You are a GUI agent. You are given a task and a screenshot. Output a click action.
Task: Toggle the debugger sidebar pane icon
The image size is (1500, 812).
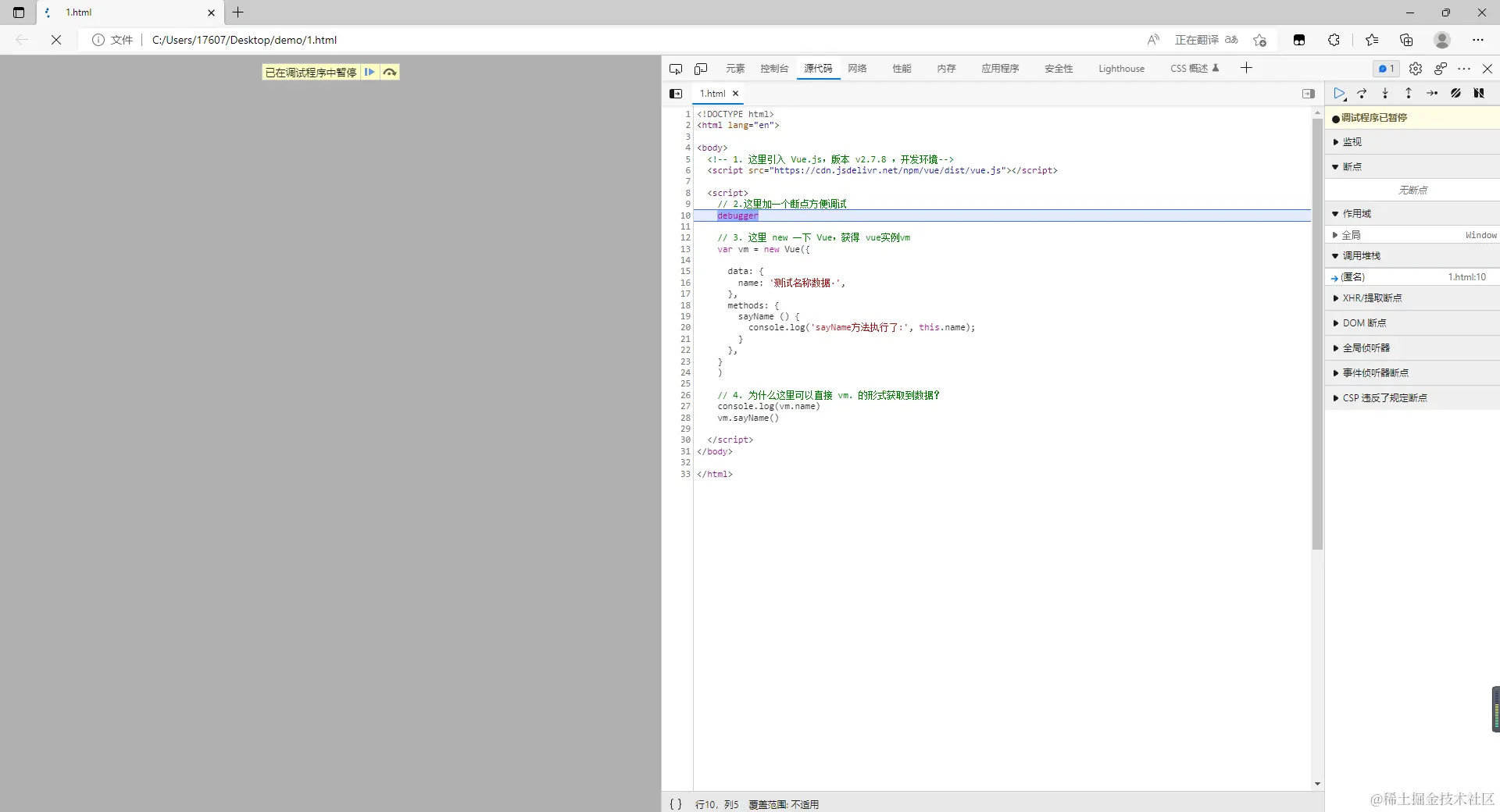pos(1309,94)
